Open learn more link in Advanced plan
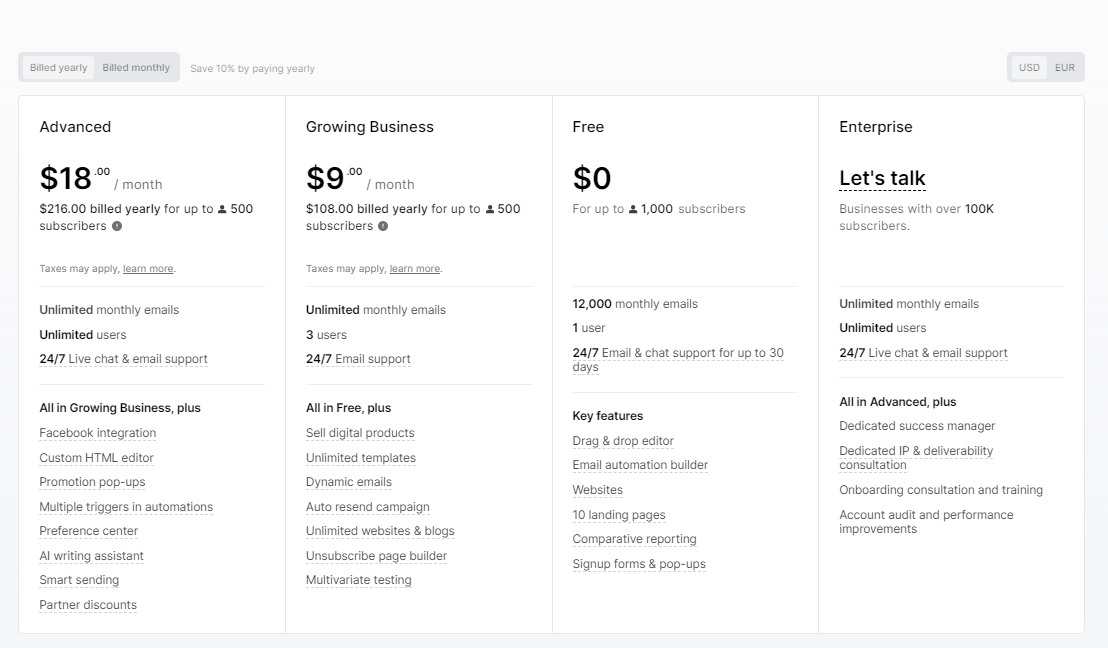The width and height of the screenshot is (1108, 648). click(x=148, y=269)
